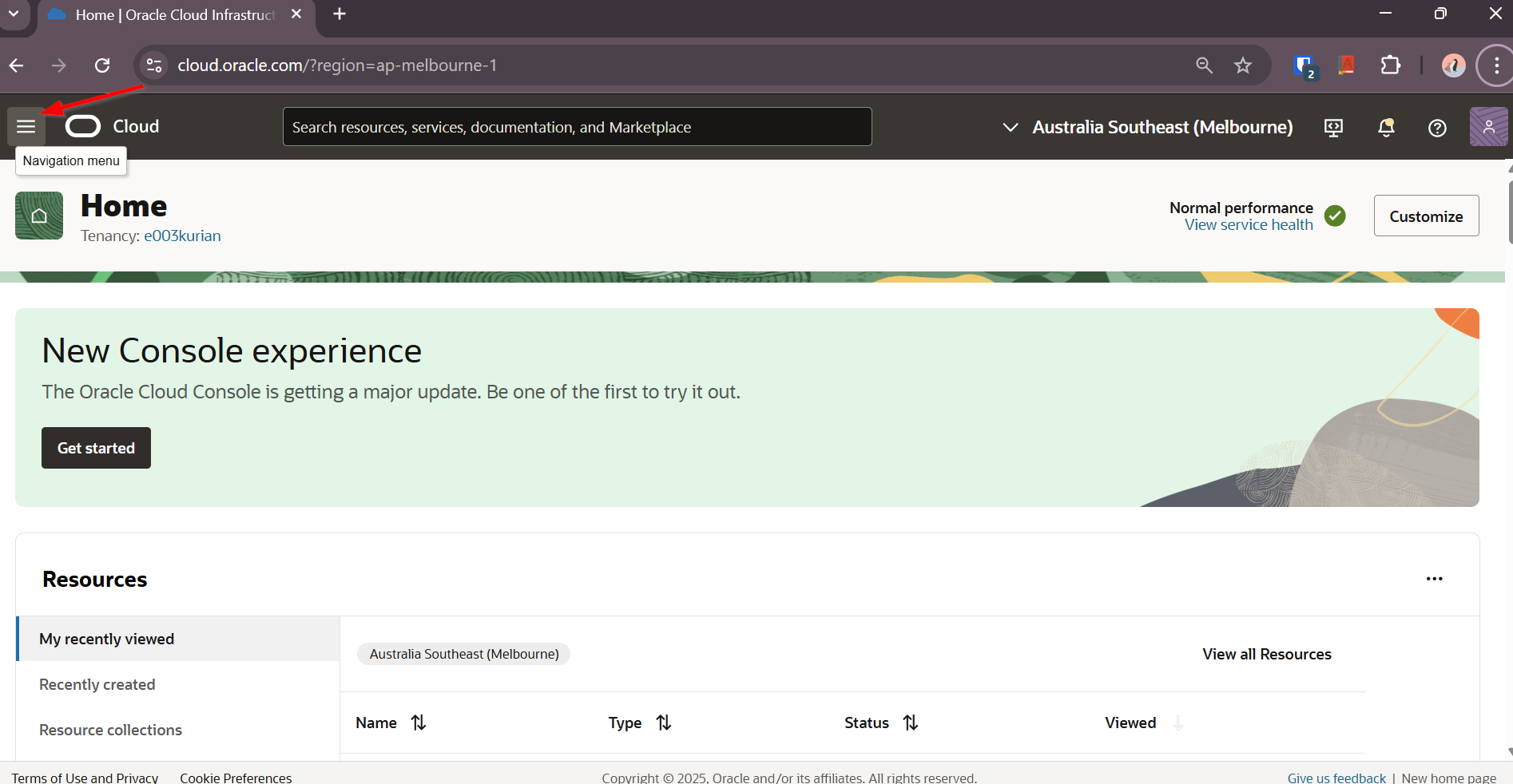Switch to the Recently created tab

(x=97, y=684)
